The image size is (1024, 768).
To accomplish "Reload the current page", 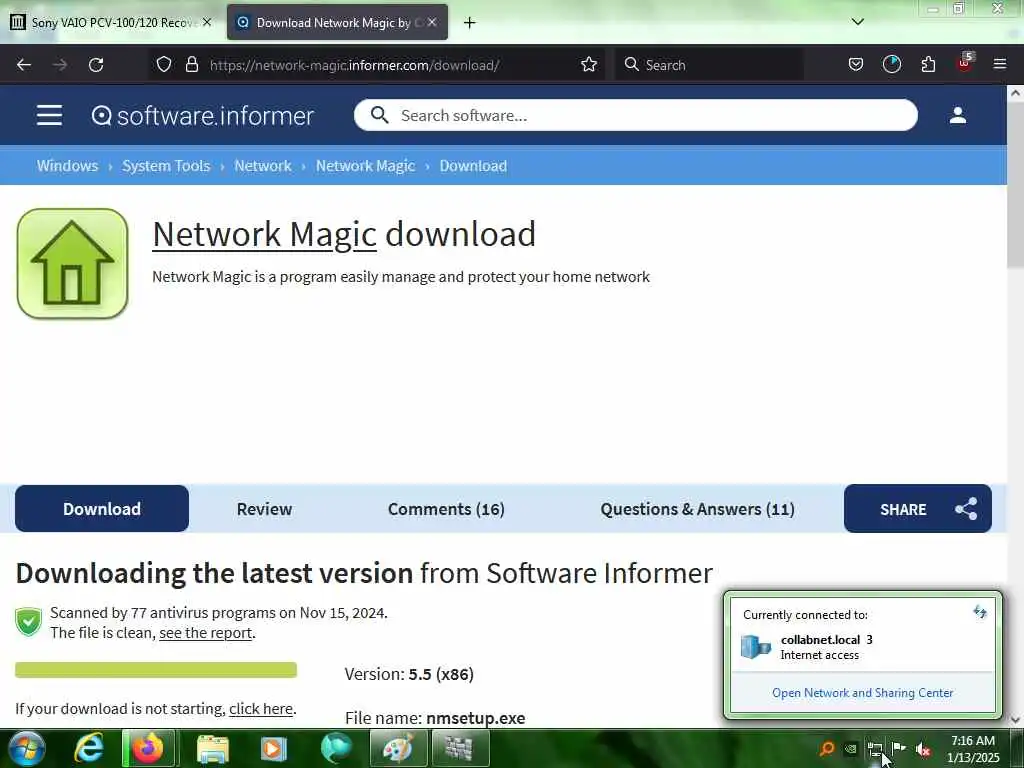I will click(x=96, y=65).
